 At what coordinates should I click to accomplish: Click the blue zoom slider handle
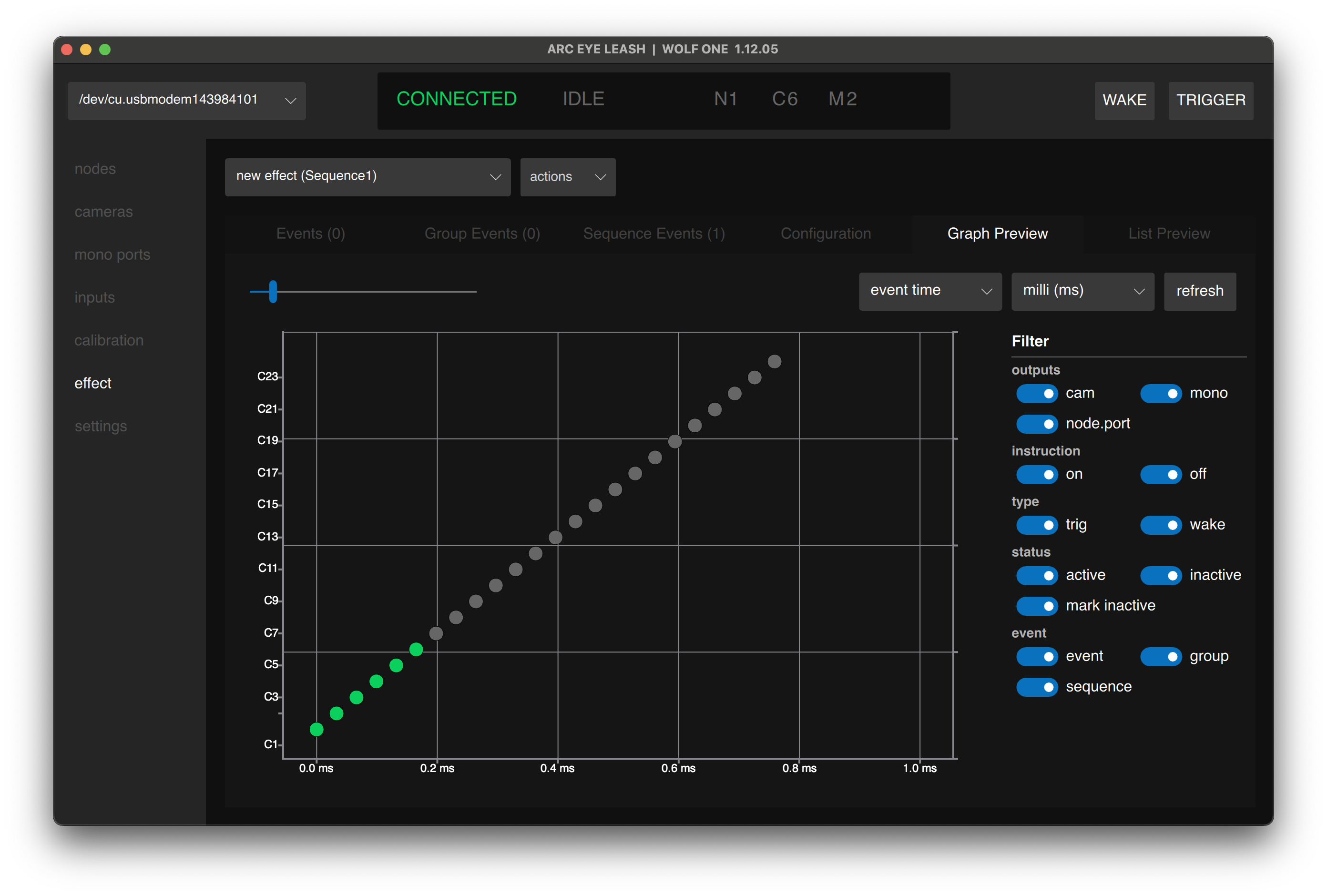click(x=273, y=291)
